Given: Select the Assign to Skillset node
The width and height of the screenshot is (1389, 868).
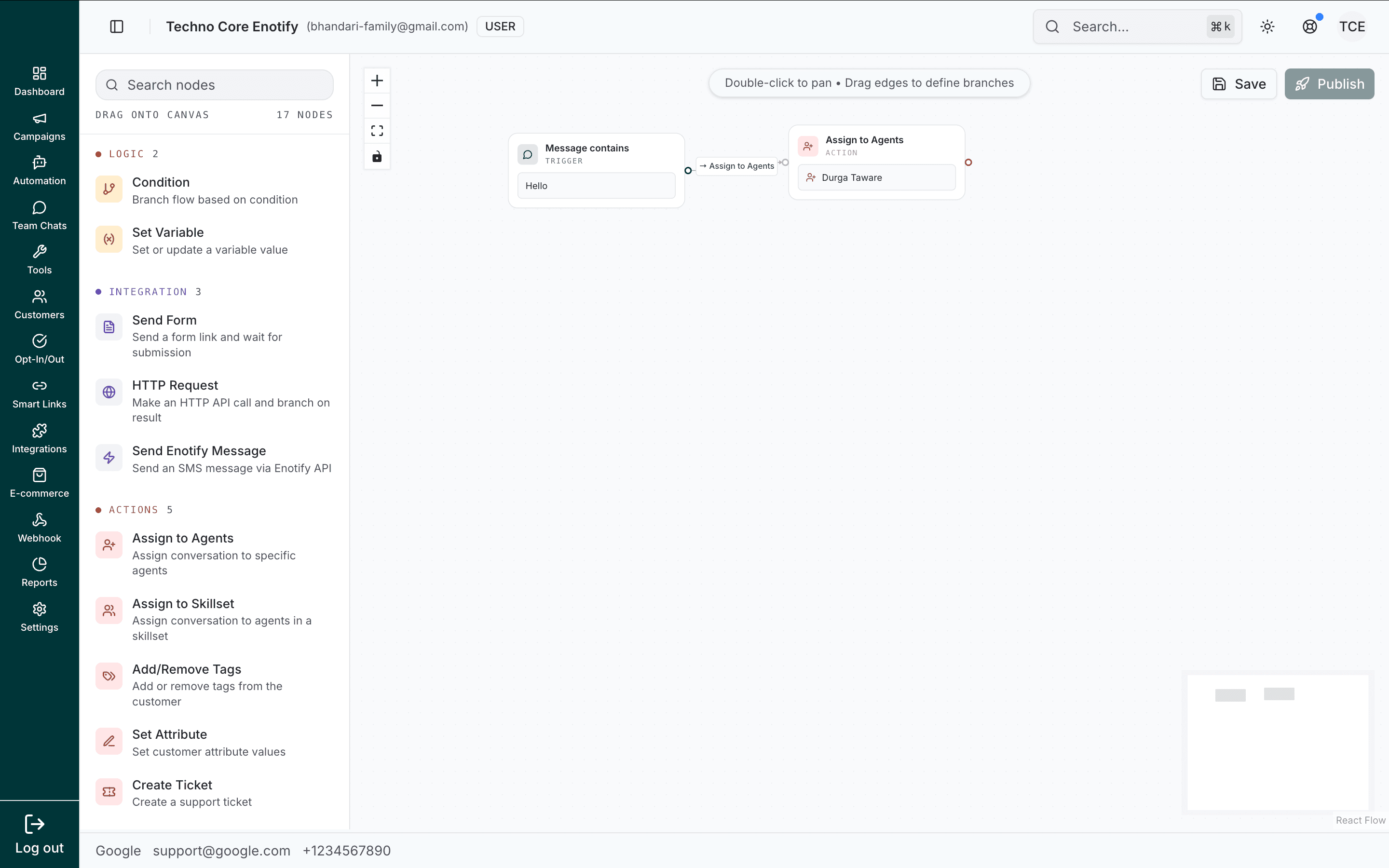Looking at the screenshot, I should click(215, 620).
